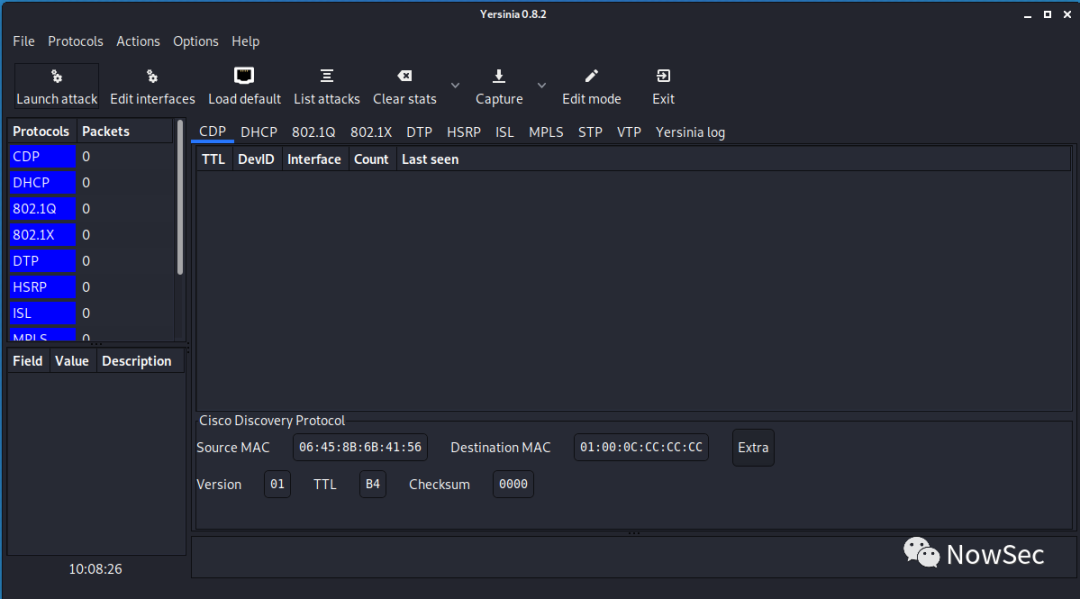Select the HSRP row in Protocols list

(90, 287)
